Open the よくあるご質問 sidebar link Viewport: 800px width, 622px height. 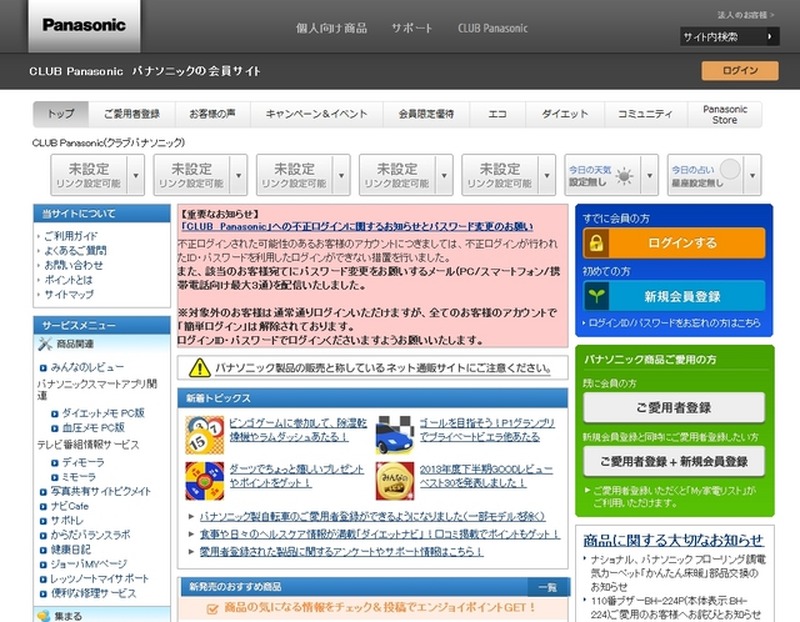[73, 250]
